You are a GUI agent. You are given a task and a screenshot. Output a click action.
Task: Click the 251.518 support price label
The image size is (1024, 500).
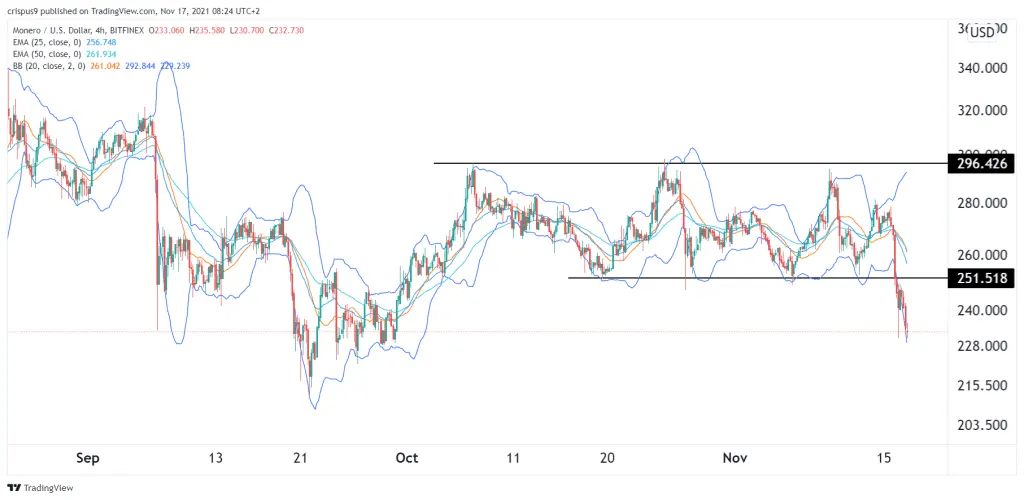click(x=982, y=278)
